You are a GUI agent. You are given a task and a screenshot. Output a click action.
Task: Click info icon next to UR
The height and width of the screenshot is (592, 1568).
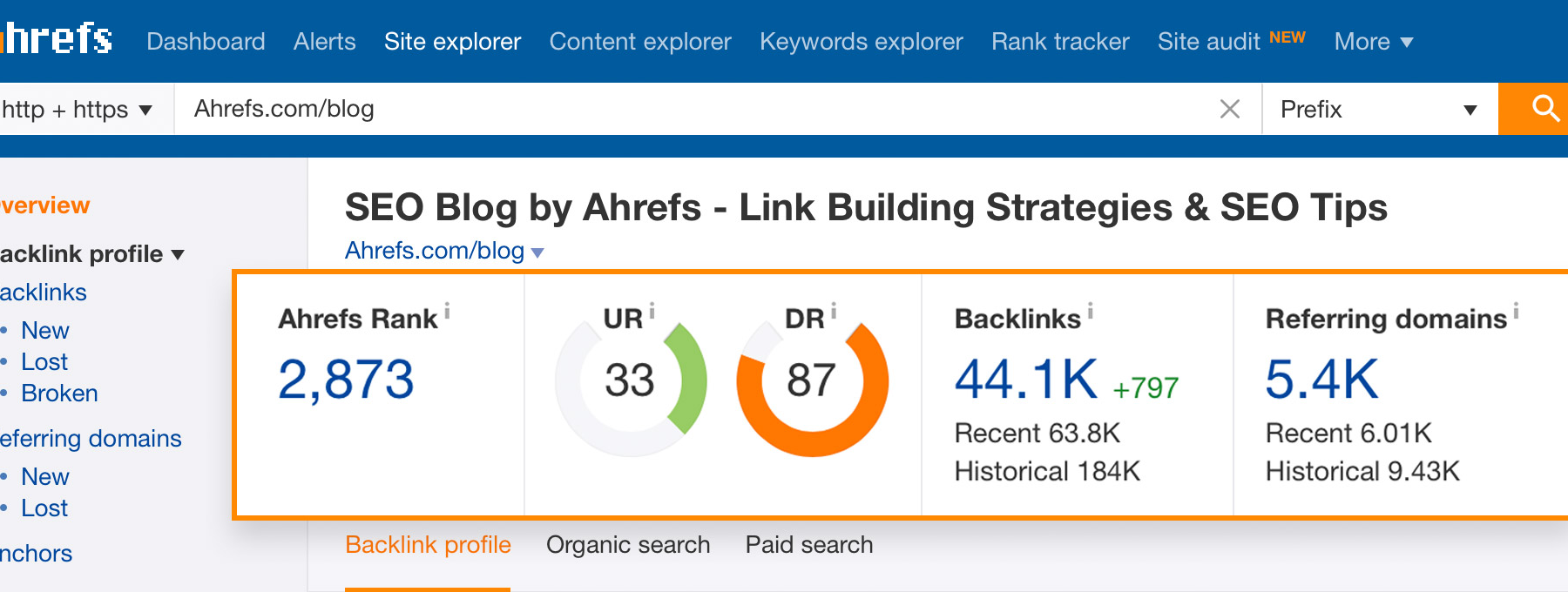[652, 310]
